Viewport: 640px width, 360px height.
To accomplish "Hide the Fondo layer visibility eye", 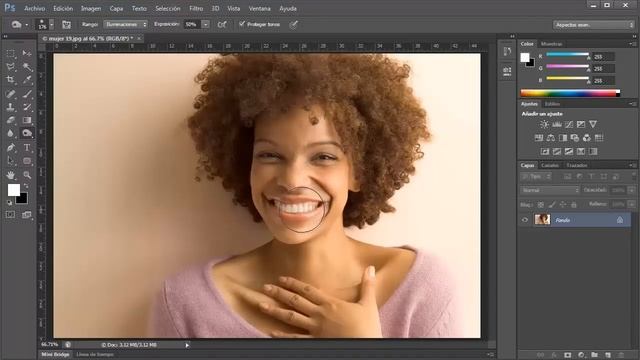I will (525, 220).
